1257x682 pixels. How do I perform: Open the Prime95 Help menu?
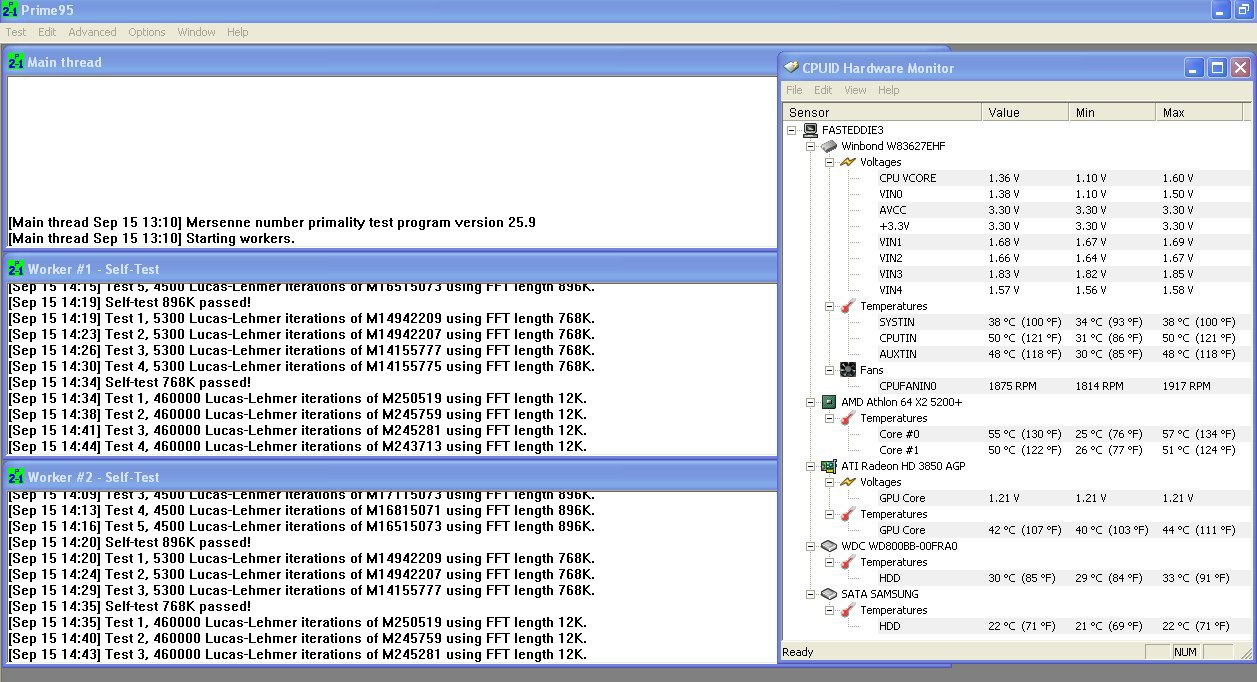pyautogui.click(x=237, y=32)
